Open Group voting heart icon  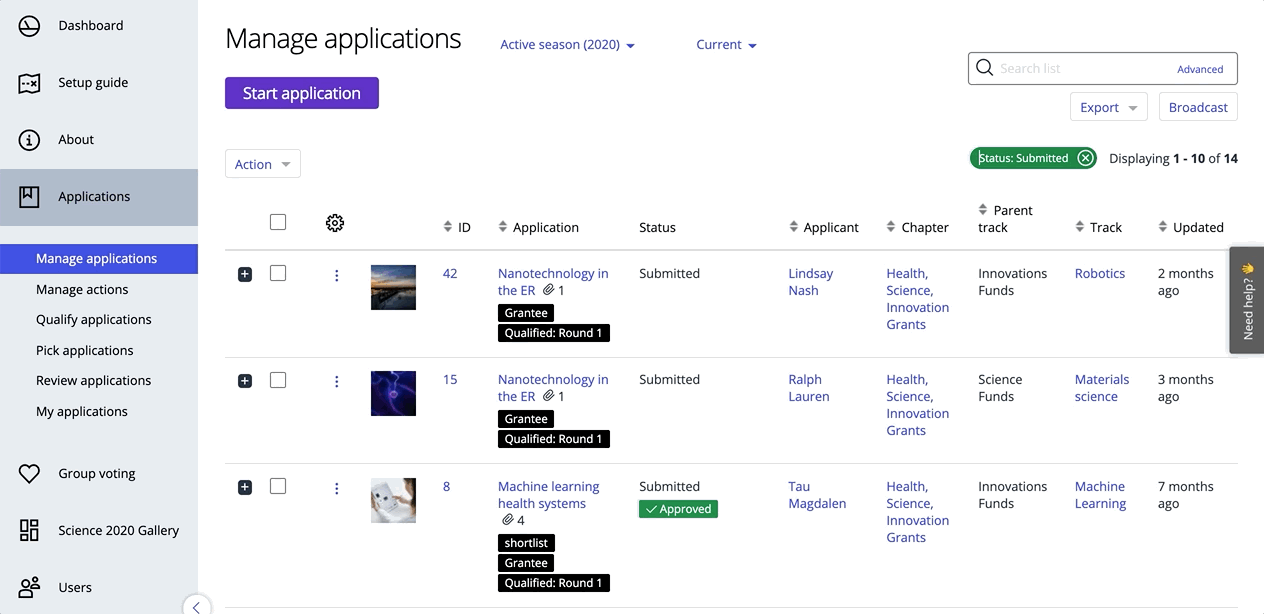(x=29, y=474)
